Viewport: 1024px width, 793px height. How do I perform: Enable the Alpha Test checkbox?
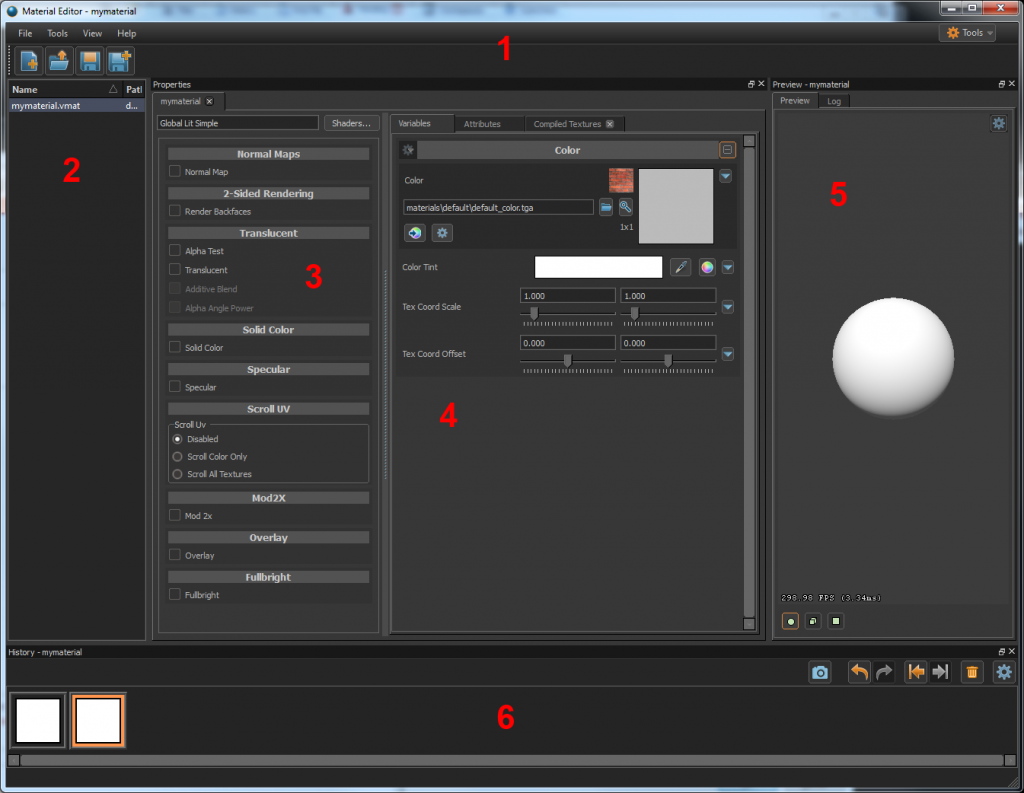175,250
